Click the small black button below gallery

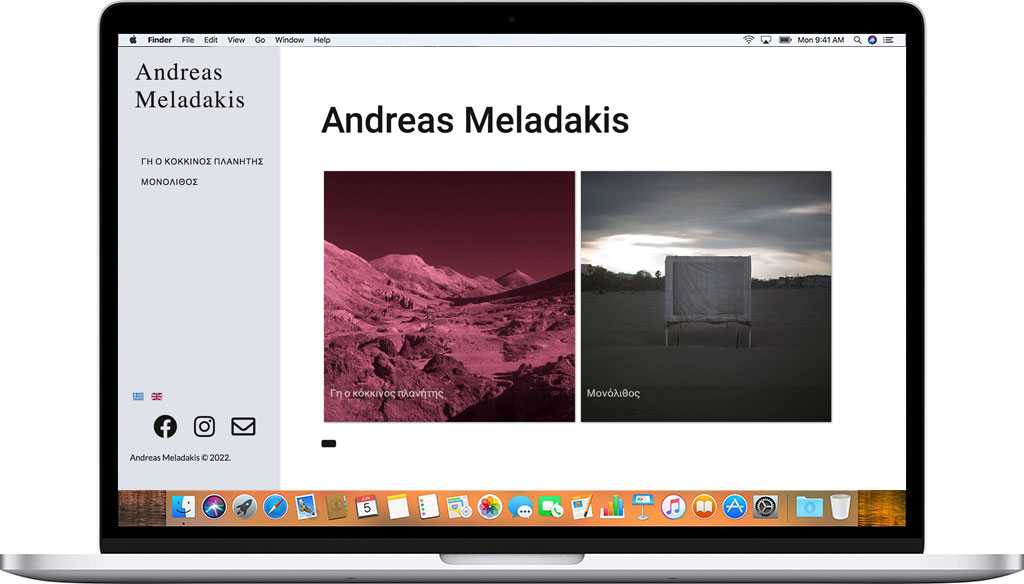point(329,443)
